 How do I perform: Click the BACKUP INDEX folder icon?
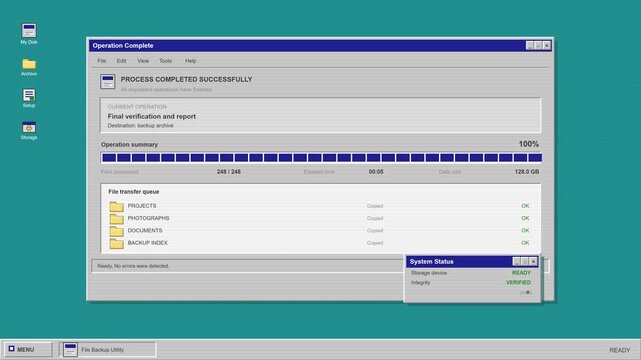(x=117, y=243)
